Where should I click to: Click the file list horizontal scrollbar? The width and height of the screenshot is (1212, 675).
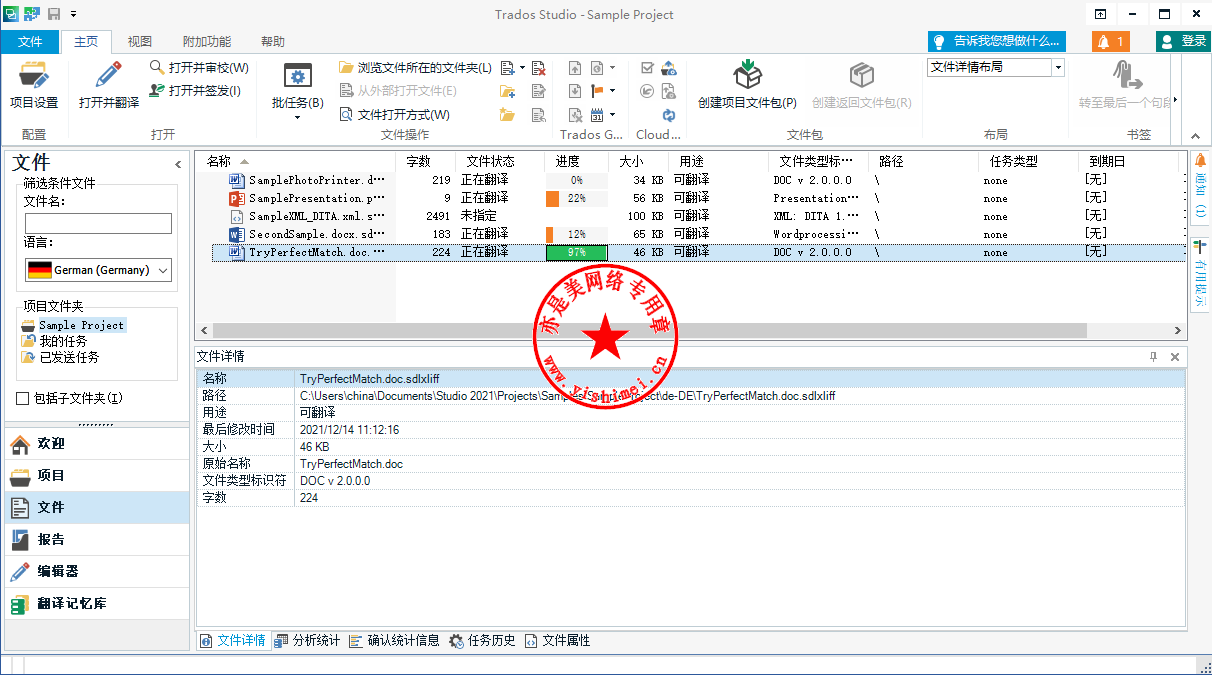point(650,330)
